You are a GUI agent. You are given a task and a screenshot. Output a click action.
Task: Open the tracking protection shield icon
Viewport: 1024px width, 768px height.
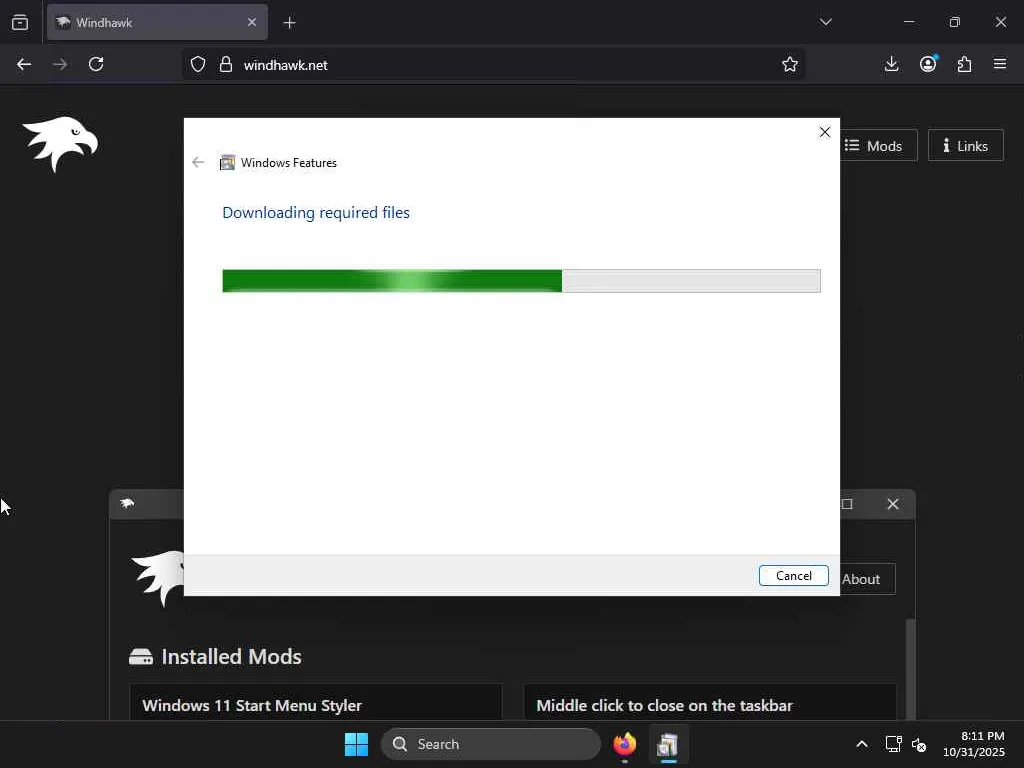[198, 65]
